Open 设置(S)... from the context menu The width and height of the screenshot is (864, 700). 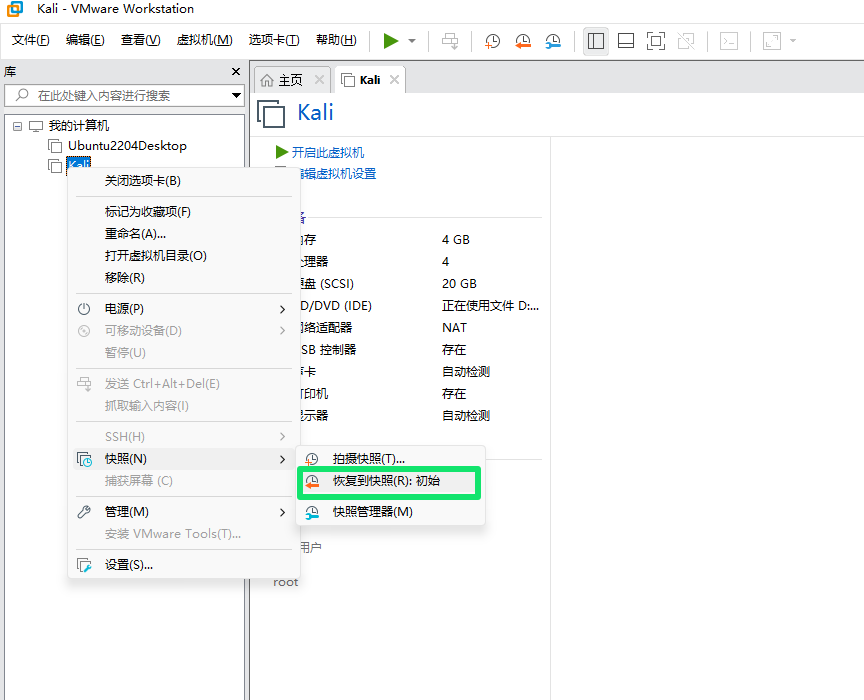pos(129,565)
